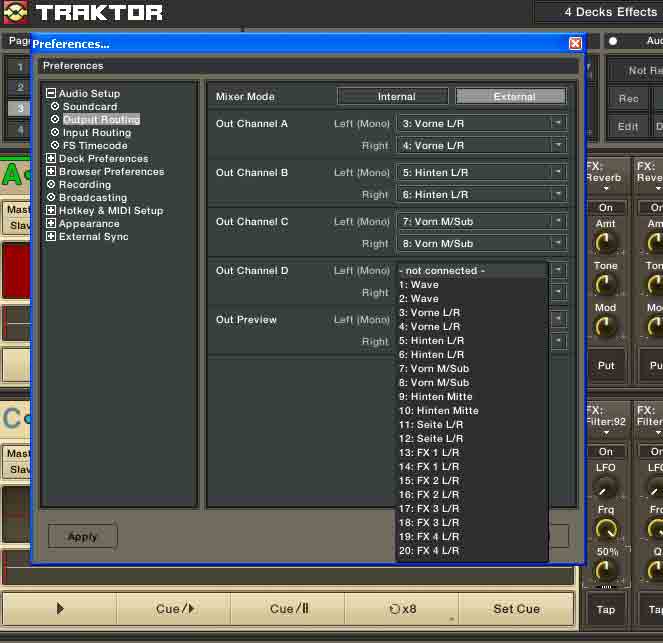Open Out Channel B Right dropdown
Screen dimensions: 663x643
[x=482, y=194]
